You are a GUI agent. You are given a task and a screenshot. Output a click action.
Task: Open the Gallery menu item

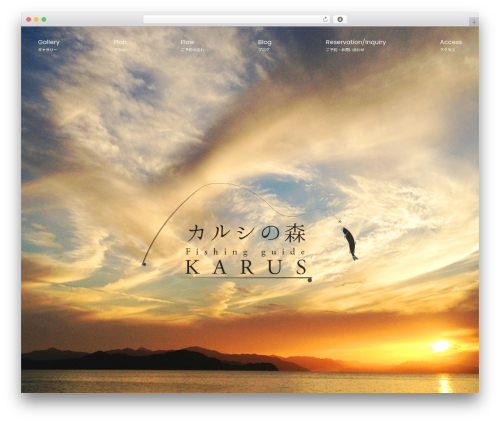48,45
